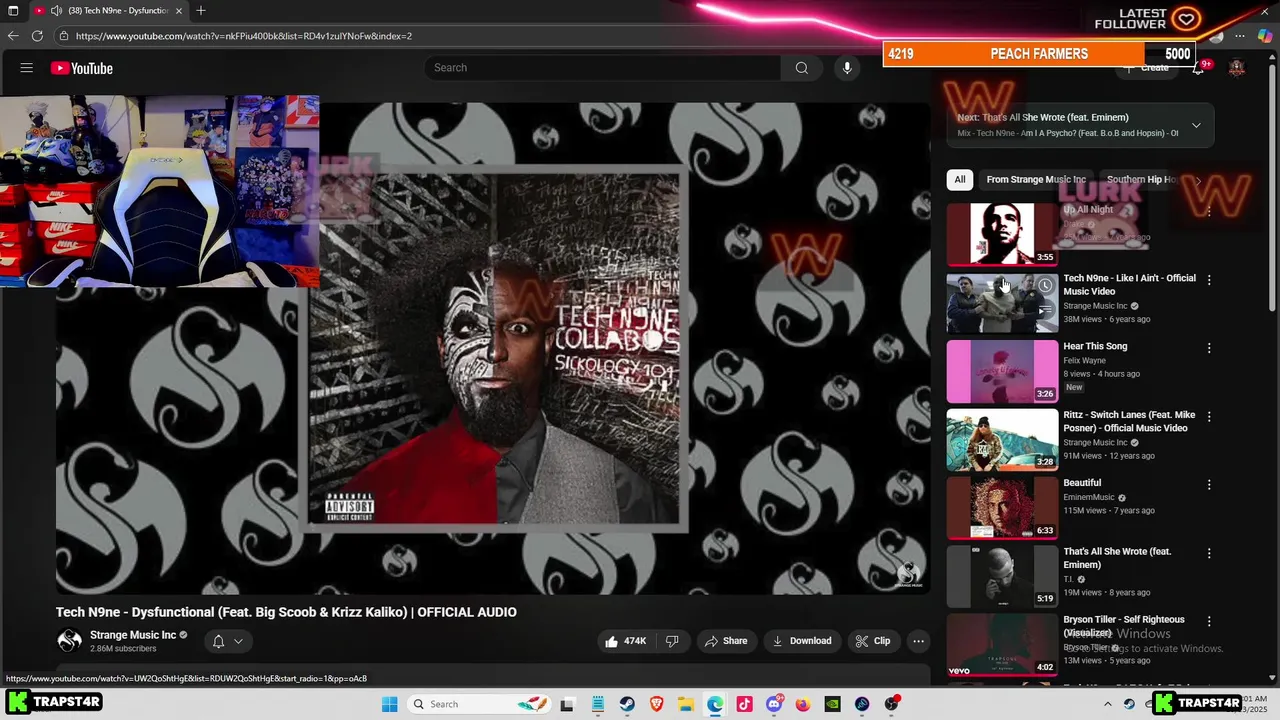Dislike the video with thumbs down
This screenshot has height=720, width=1280.
[x=672, y=641]
